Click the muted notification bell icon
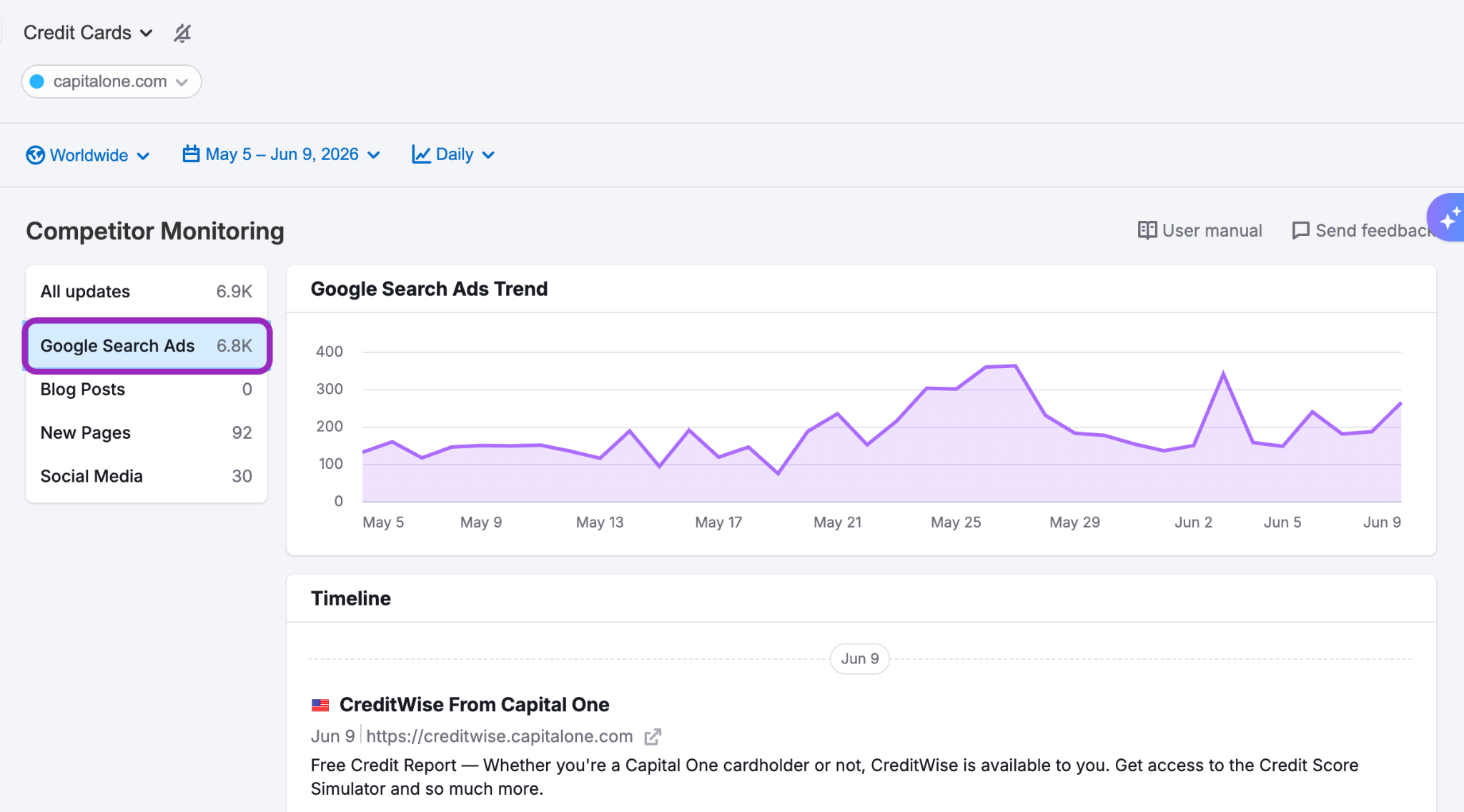The width and height of the screenshot is (1464, 812). click(182, 33)
